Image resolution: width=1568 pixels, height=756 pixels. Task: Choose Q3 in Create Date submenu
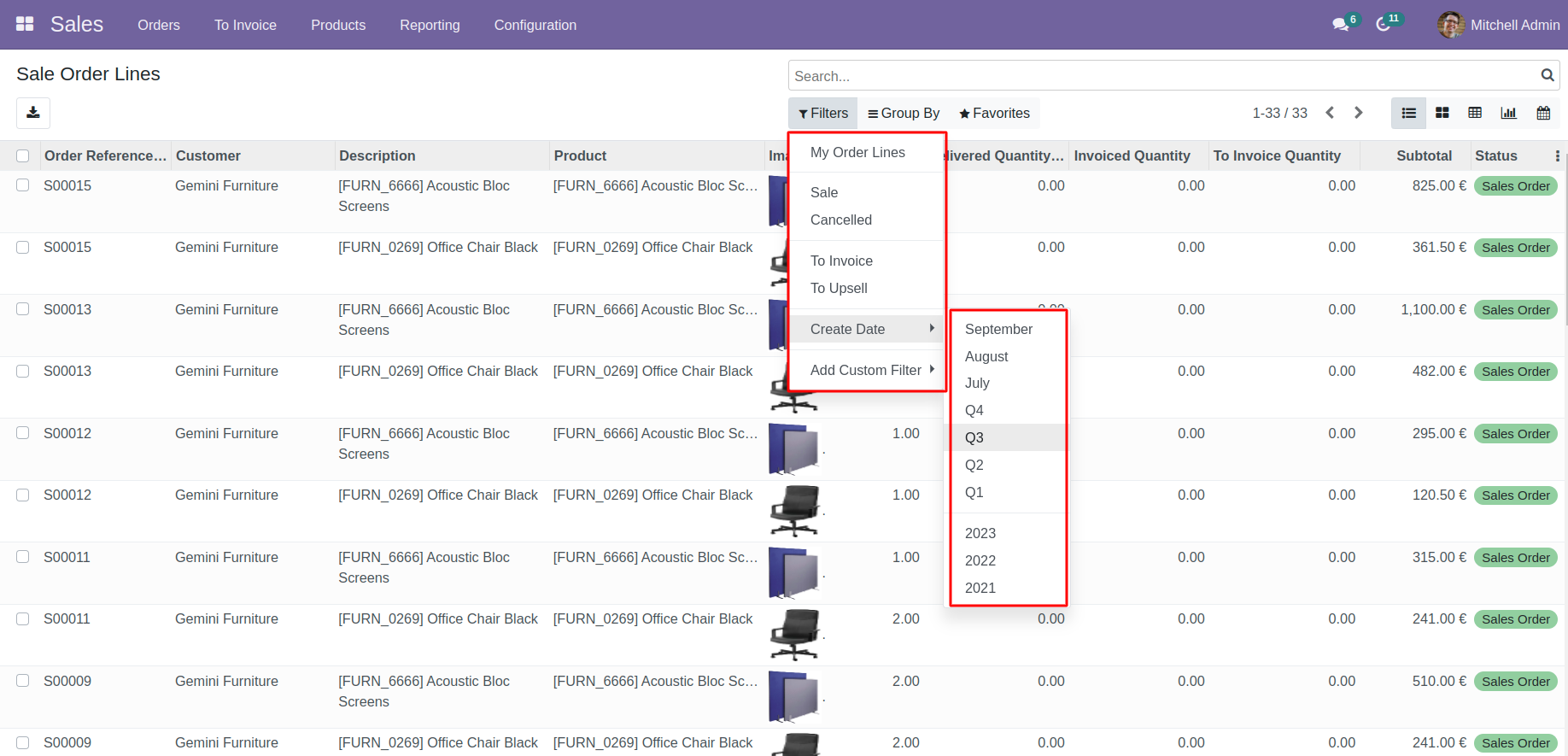point(974,437)
